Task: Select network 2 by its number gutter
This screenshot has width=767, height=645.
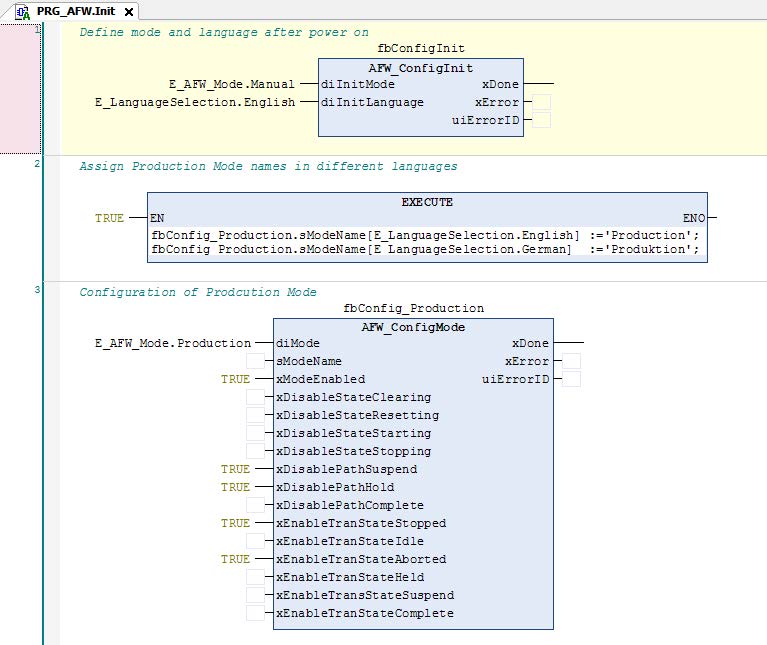Action: [x=37, y=163]
